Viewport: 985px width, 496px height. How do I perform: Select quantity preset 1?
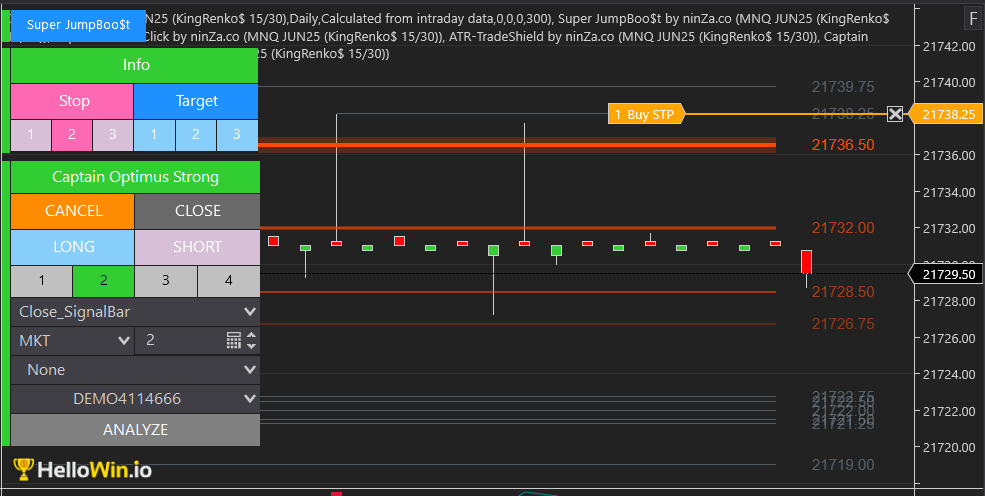click(x=41, y=281)
